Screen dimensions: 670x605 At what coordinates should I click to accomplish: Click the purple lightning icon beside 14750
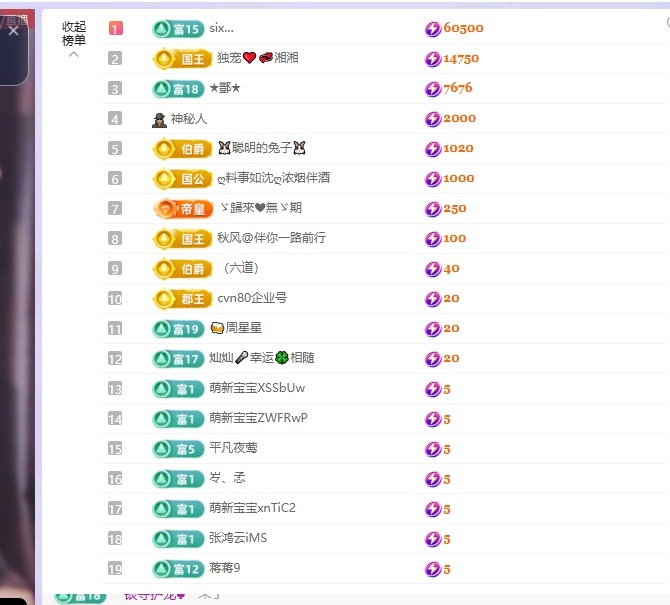tap(432, 59)
